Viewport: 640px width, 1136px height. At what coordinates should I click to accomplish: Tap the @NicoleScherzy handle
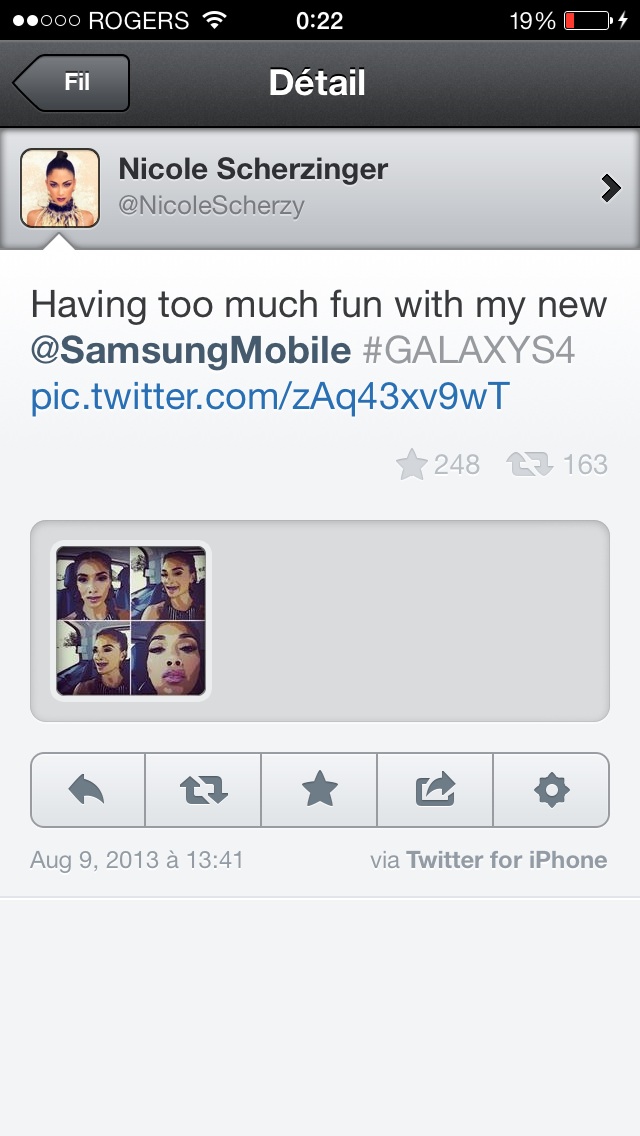tap(211, 206)
